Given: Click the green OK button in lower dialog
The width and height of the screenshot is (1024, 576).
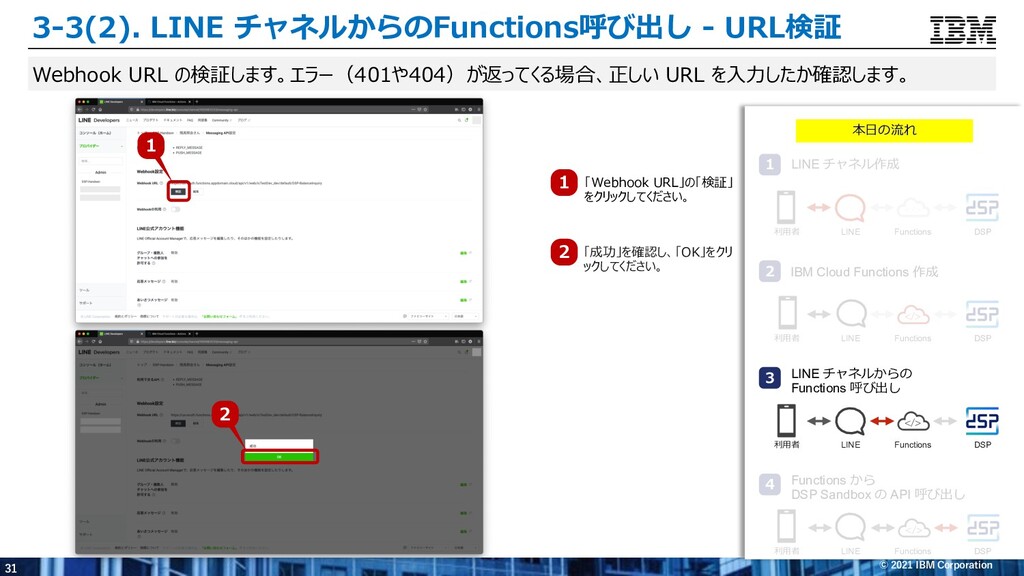Looking at the screenshot, I should point(280,457).
